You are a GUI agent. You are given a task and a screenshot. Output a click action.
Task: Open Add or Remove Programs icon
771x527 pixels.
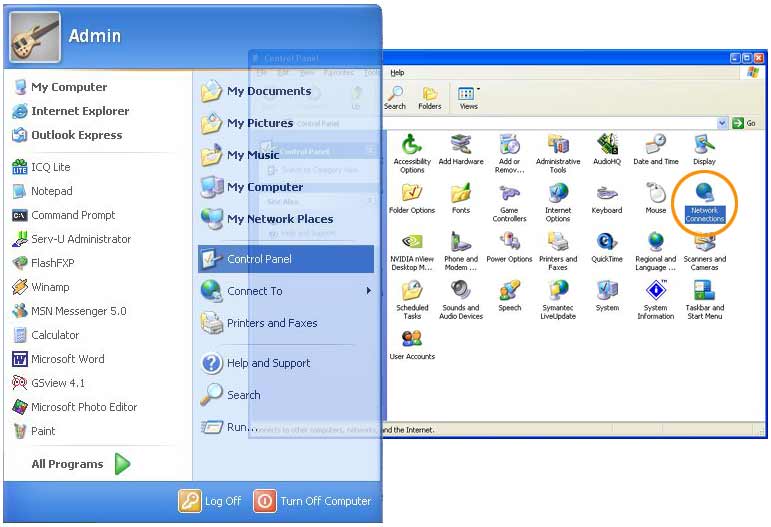[x=509, y=153]
